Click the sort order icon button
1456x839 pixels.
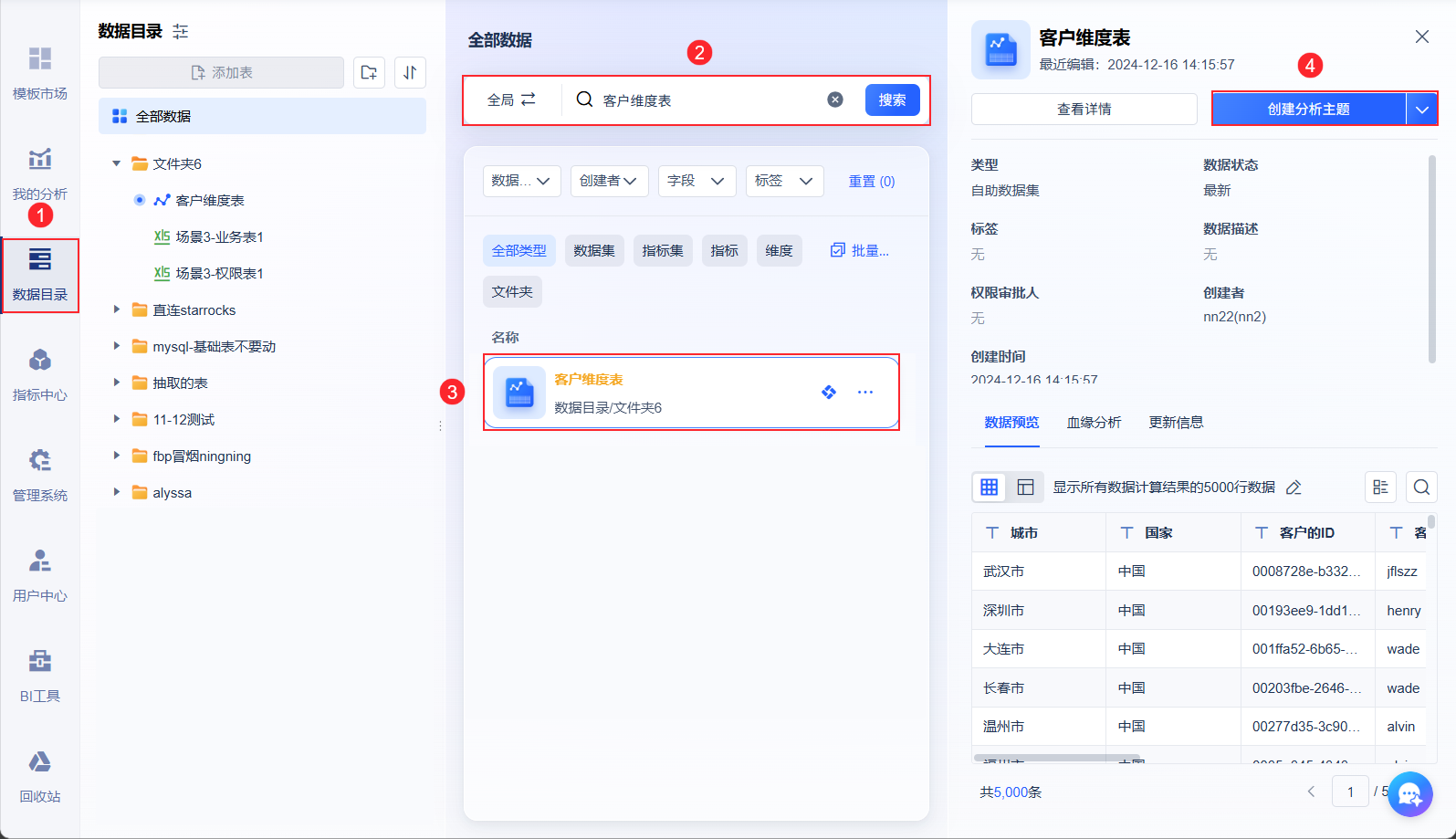tap(410, 72)
